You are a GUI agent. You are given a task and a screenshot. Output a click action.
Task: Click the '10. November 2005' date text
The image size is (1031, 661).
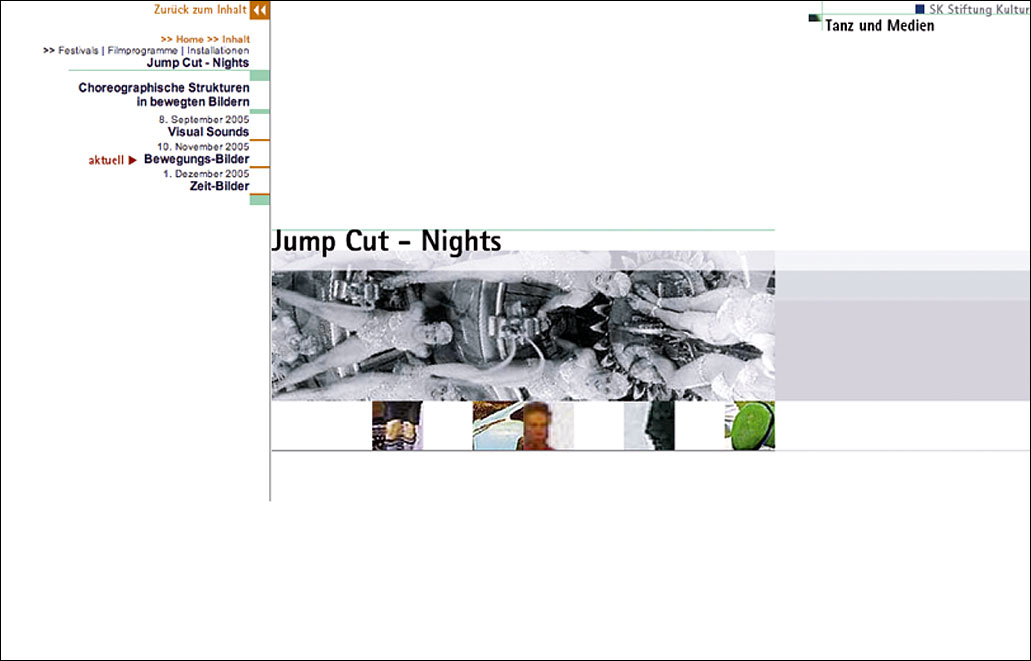(x=203, y=147)
